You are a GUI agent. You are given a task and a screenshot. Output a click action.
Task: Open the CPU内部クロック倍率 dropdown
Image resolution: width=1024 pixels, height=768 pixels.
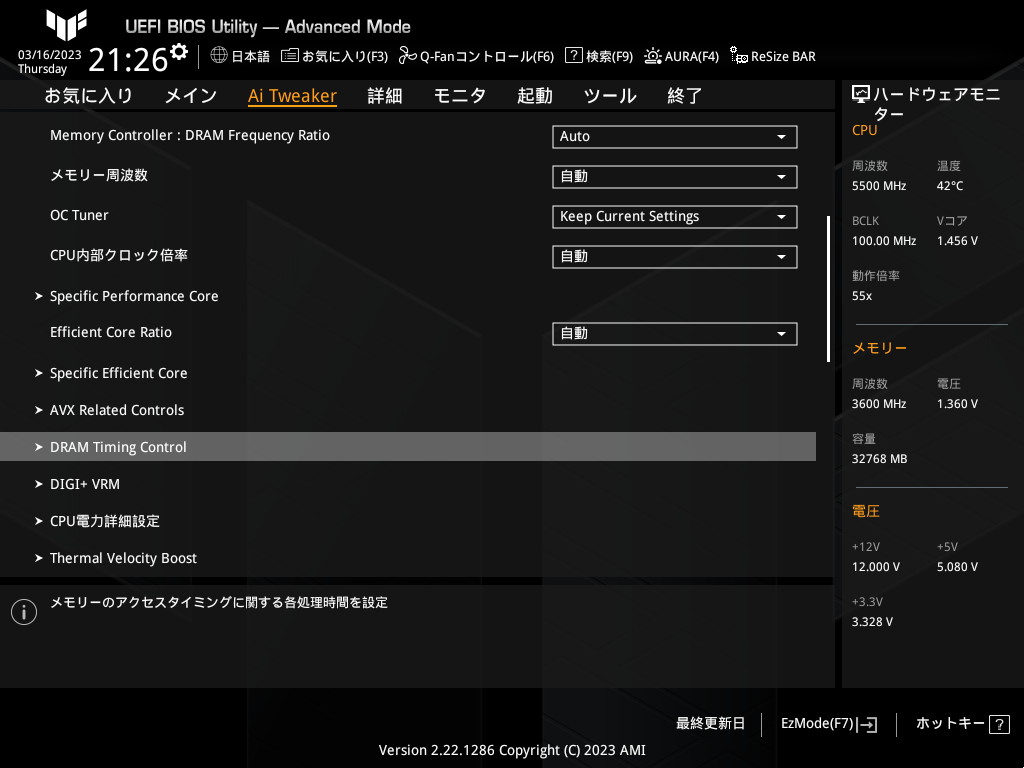point(675,257)
